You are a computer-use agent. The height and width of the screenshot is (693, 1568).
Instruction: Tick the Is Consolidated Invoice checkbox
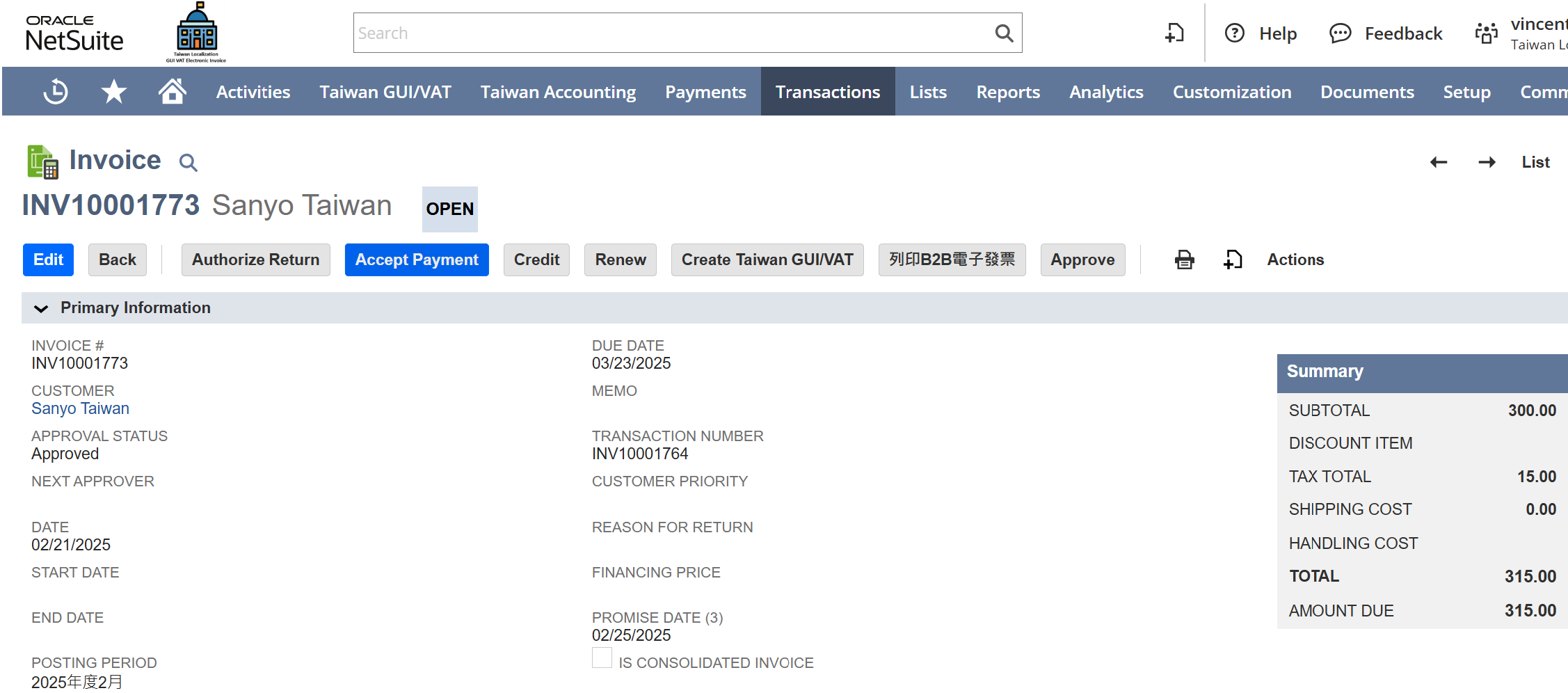pos(602,658)
